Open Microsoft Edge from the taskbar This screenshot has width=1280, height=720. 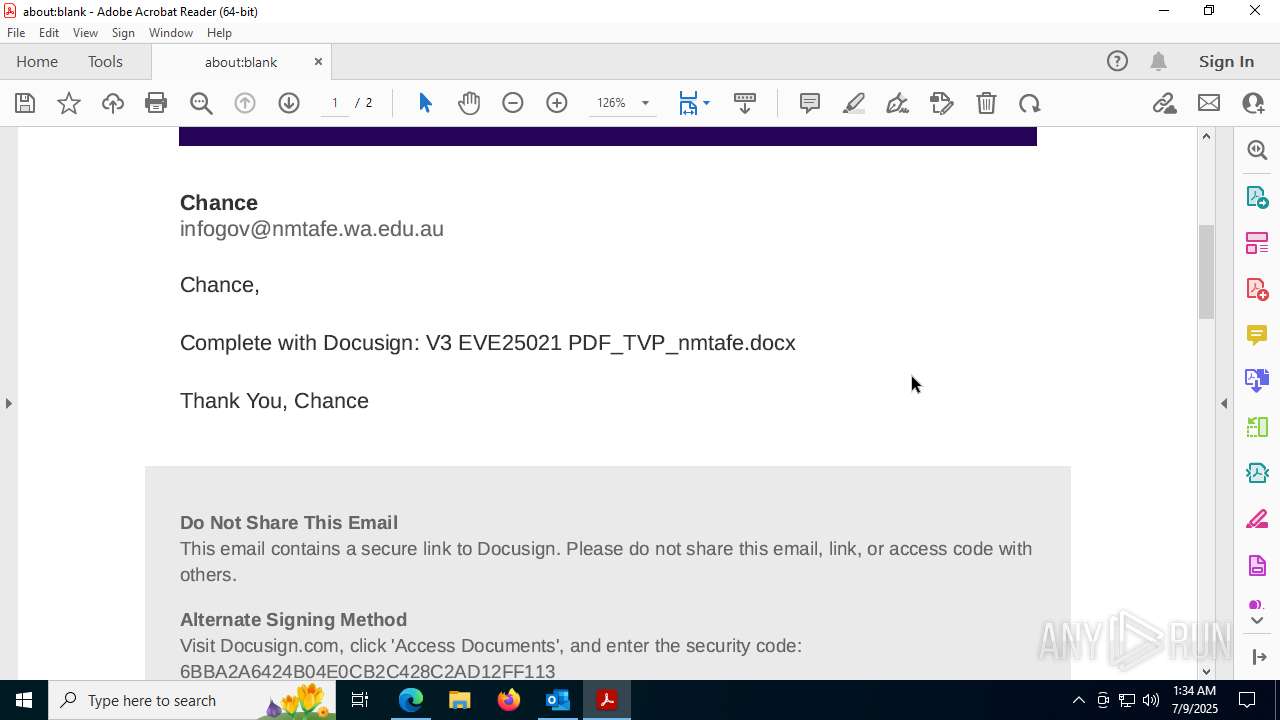click(411, 700)
